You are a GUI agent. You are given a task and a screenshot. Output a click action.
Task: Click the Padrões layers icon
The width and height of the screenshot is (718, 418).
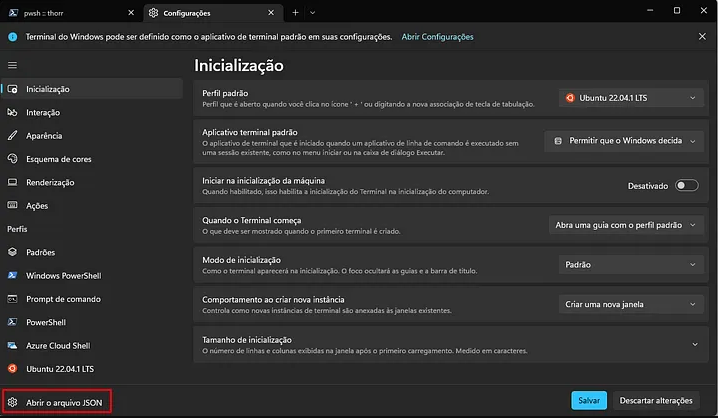pyautogui.click(x=12, y=252)
